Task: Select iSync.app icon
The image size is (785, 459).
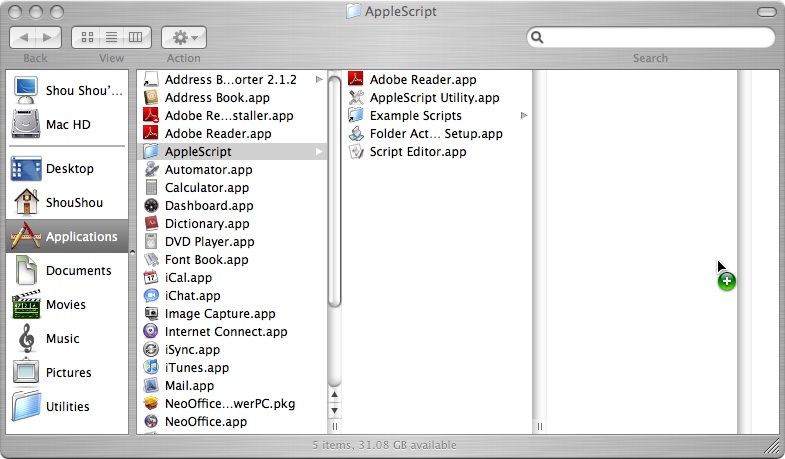Action: point(151,350)
